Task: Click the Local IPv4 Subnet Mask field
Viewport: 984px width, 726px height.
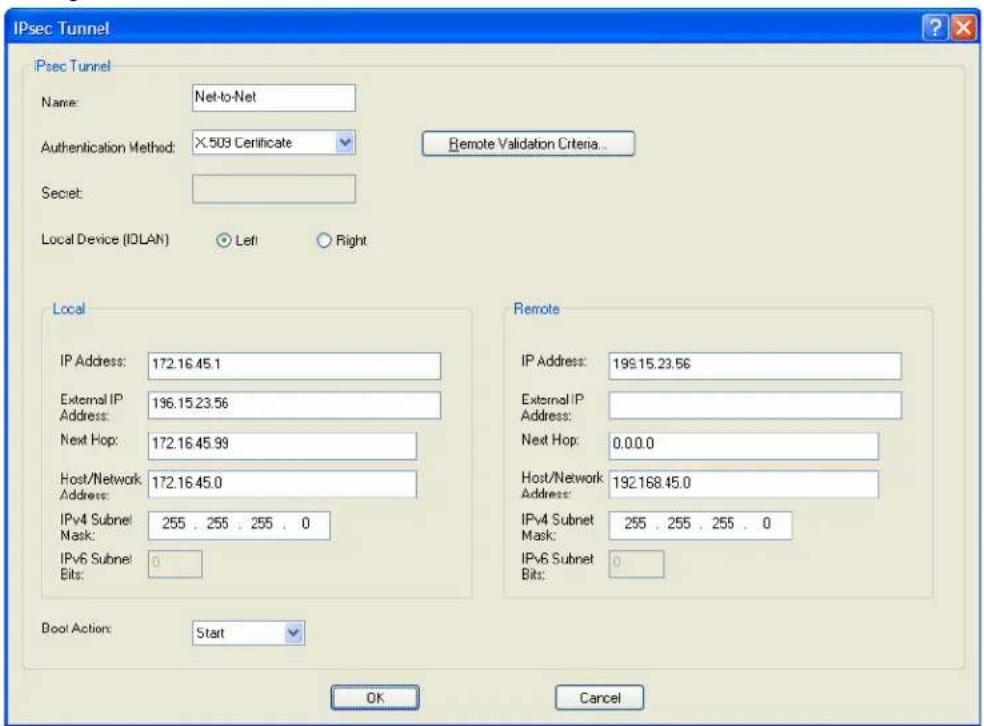Action: 239,525
